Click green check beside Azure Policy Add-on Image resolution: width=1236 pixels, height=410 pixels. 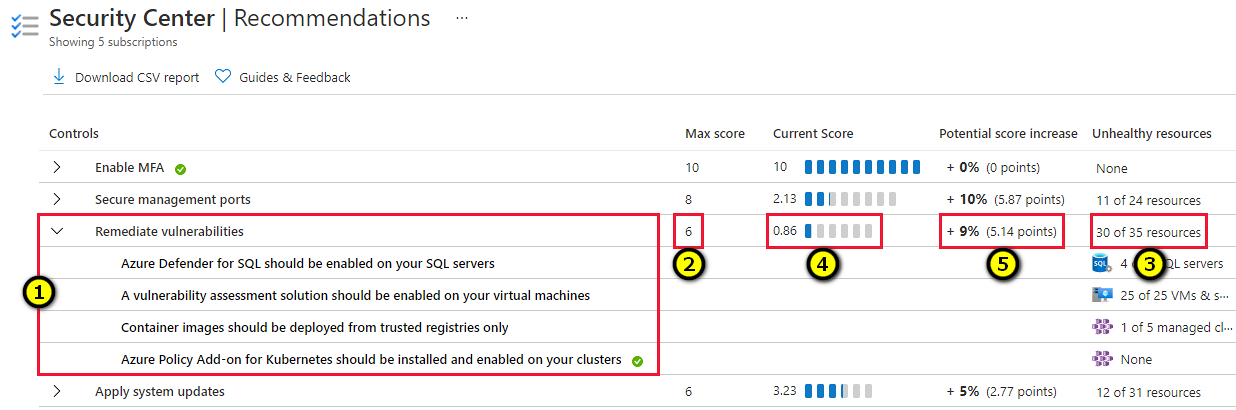[637, 360]
